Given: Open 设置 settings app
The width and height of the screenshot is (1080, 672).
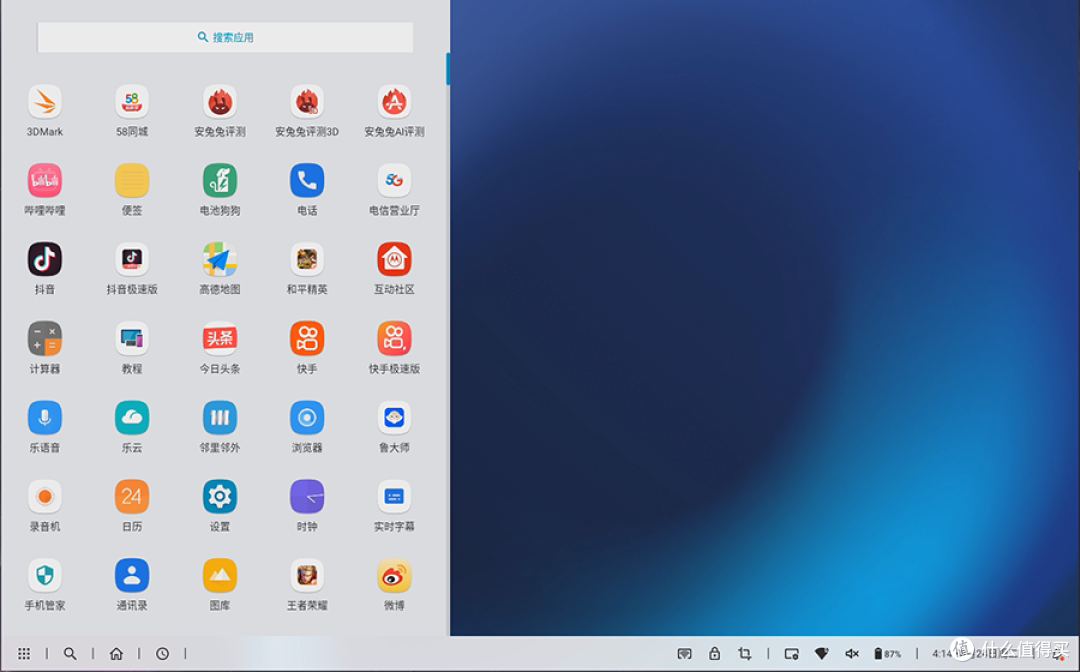Looking at the screenshot, I should coord(220,497).
